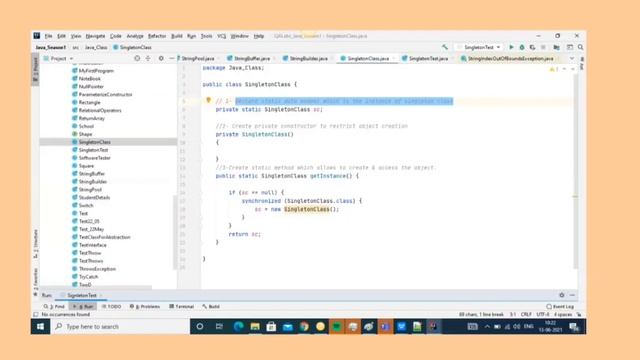Open Run panel gear settings
The width and height of the screenshot is (640, 360).
tap(562, 295)
